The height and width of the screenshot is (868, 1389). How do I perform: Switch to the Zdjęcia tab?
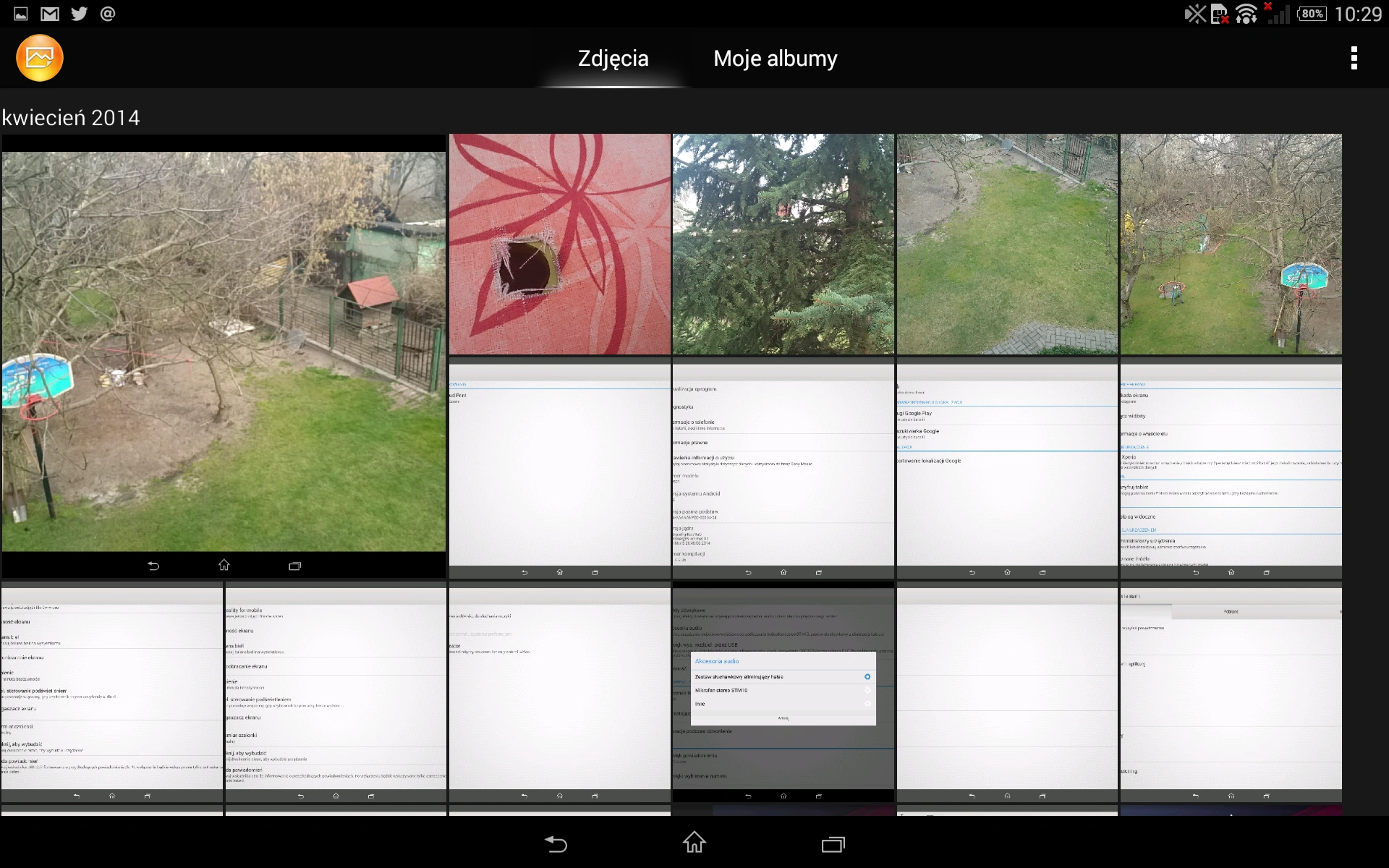tap(613, 58)
